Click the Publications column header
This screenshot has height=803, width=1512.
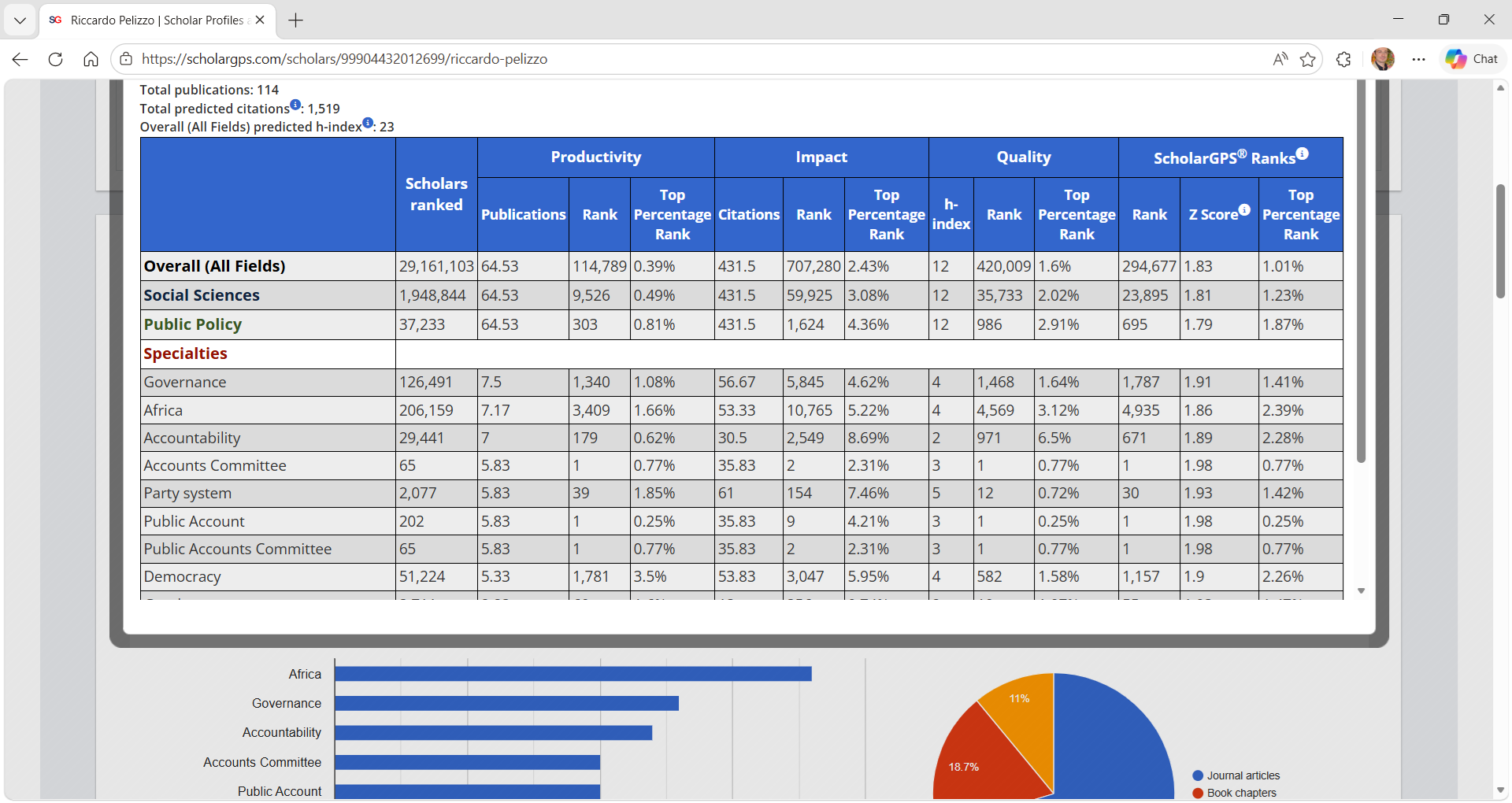pos(524,214)
